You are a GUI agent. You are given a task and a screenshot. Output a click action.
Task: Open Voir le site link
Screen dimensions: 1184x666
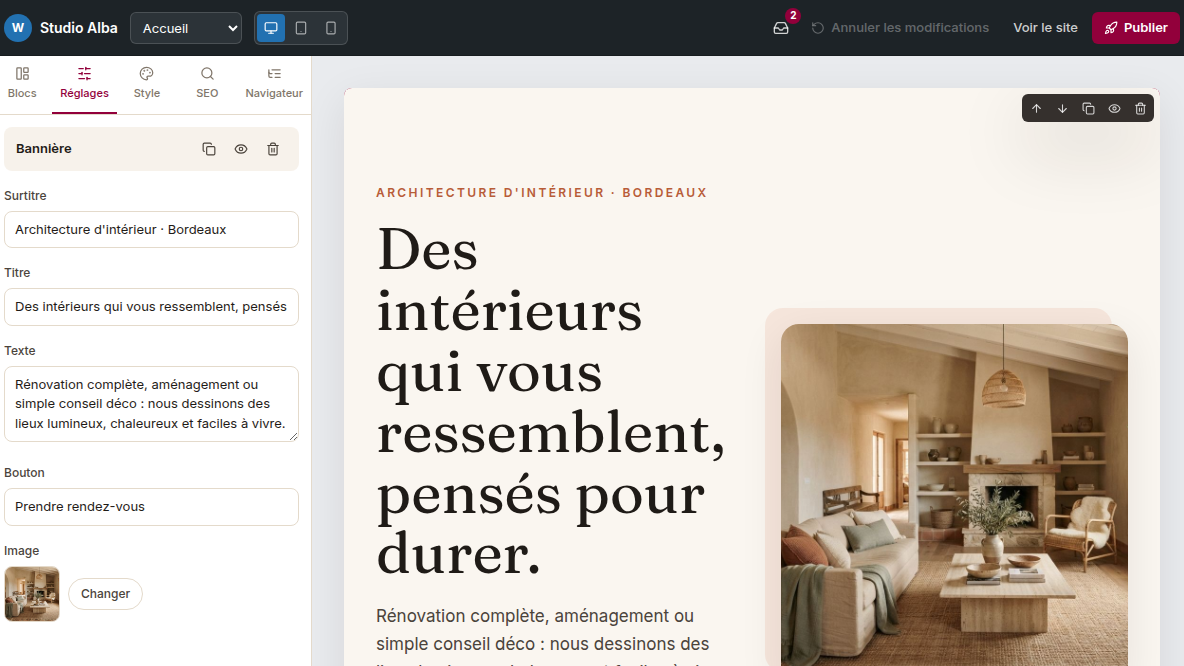(x=1045, y=28)
